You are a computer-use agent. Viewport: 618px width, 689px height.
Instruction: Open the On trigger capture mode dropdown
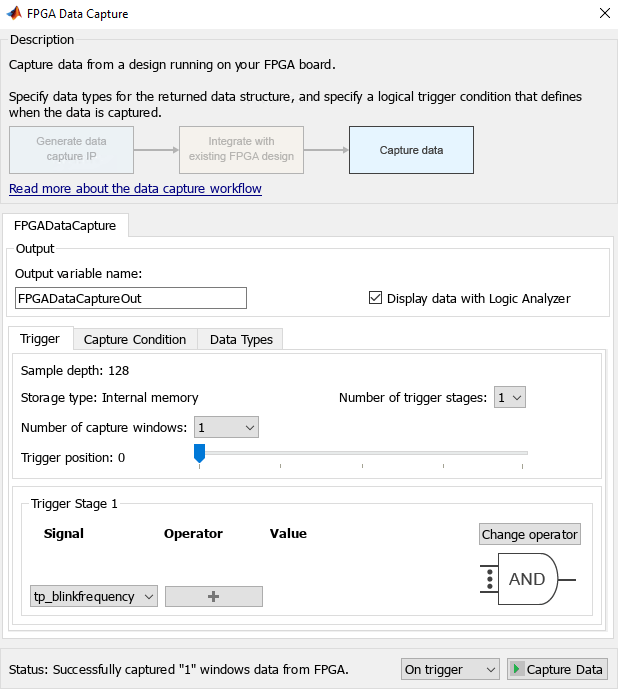[450, 669]
